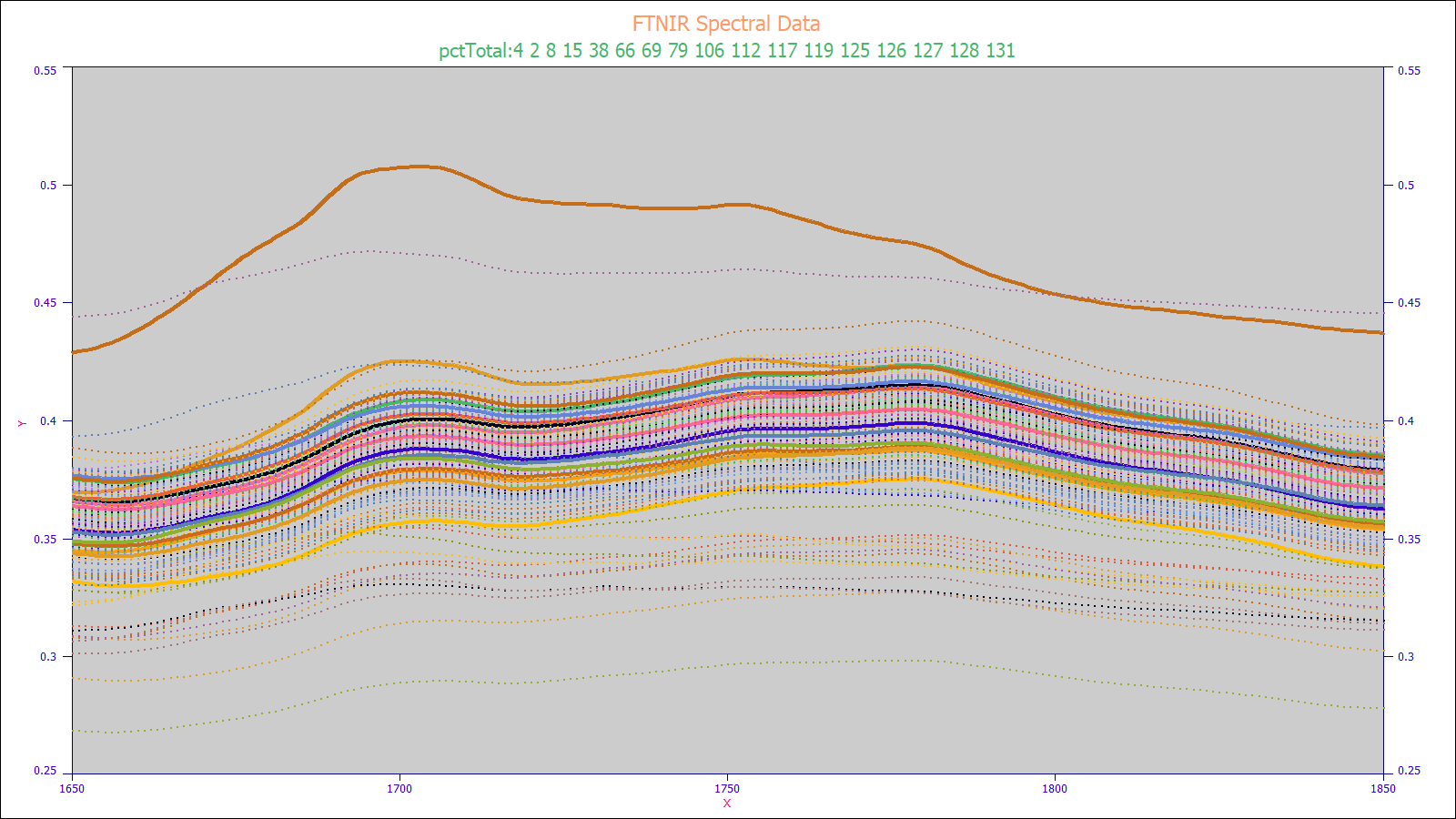This screenshot has height=819, width=1456.
Task: Click 0.3 on the right Y axis
Action: tap(1405, 657)
